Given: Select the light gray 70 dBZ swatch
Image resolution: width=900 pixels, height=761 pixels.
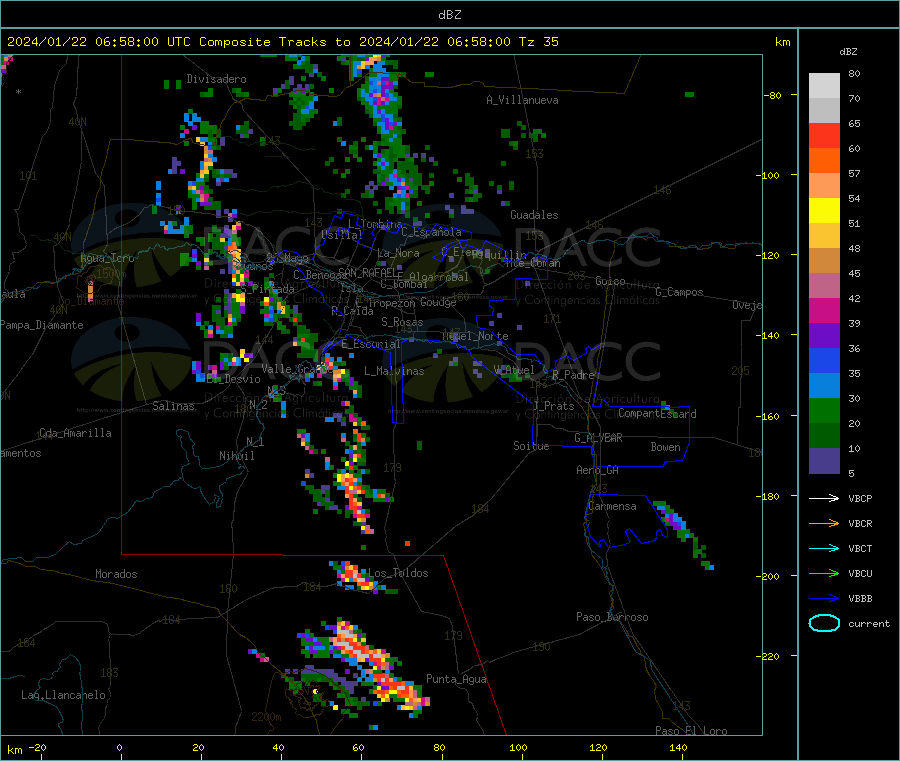Looking at the screenshot, I should [824, 86].
